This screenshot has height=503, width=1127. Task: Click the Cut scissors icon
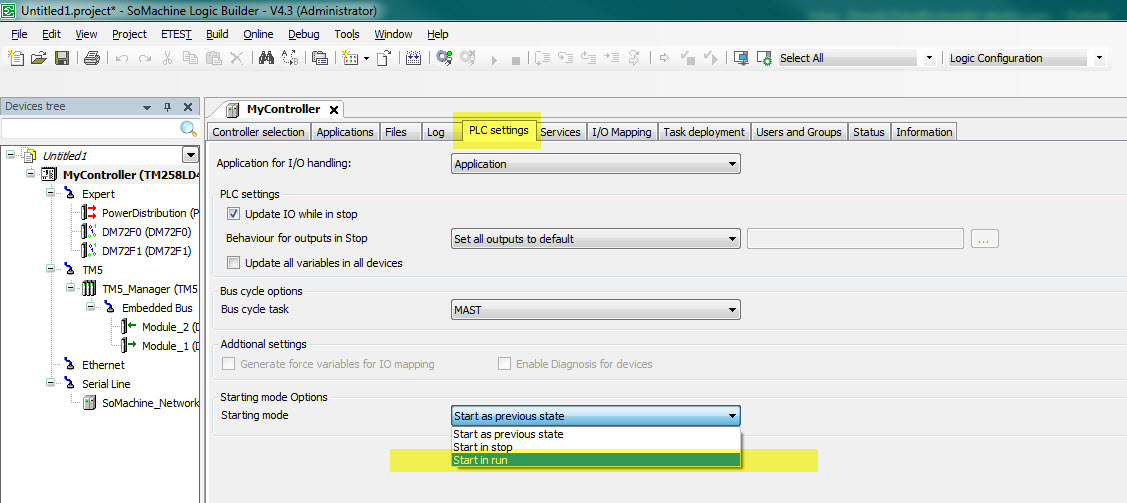(167, 58)
